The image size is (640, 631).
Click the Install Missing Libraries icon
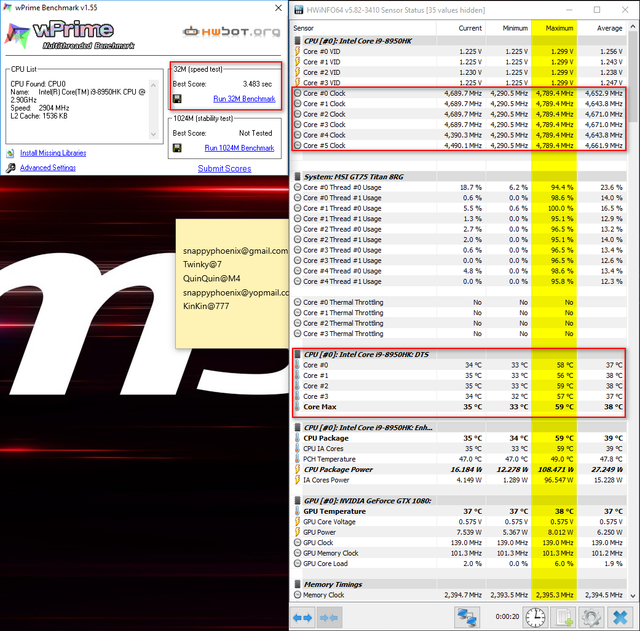10,153
